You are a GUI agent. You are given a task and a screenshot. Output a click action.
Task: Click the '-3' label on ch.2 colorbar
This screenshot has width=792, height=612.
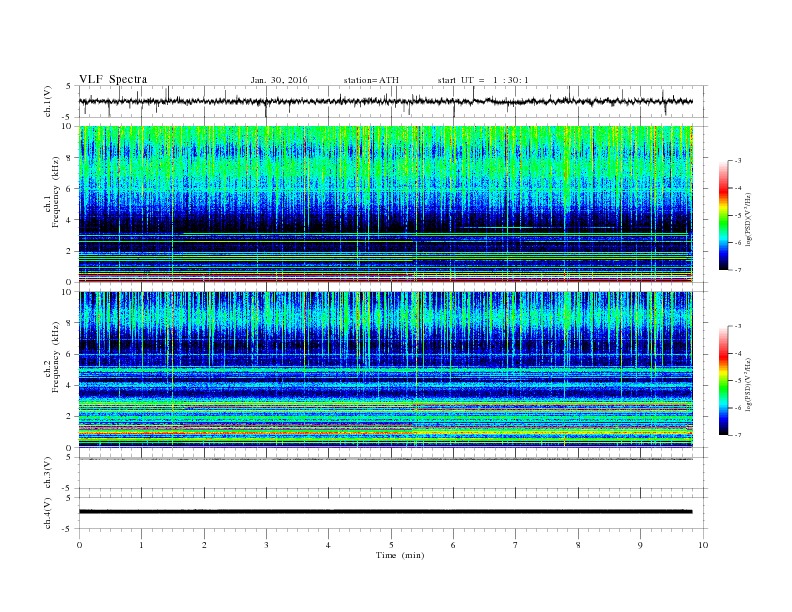pyautogui.click(x=738, y=326)
